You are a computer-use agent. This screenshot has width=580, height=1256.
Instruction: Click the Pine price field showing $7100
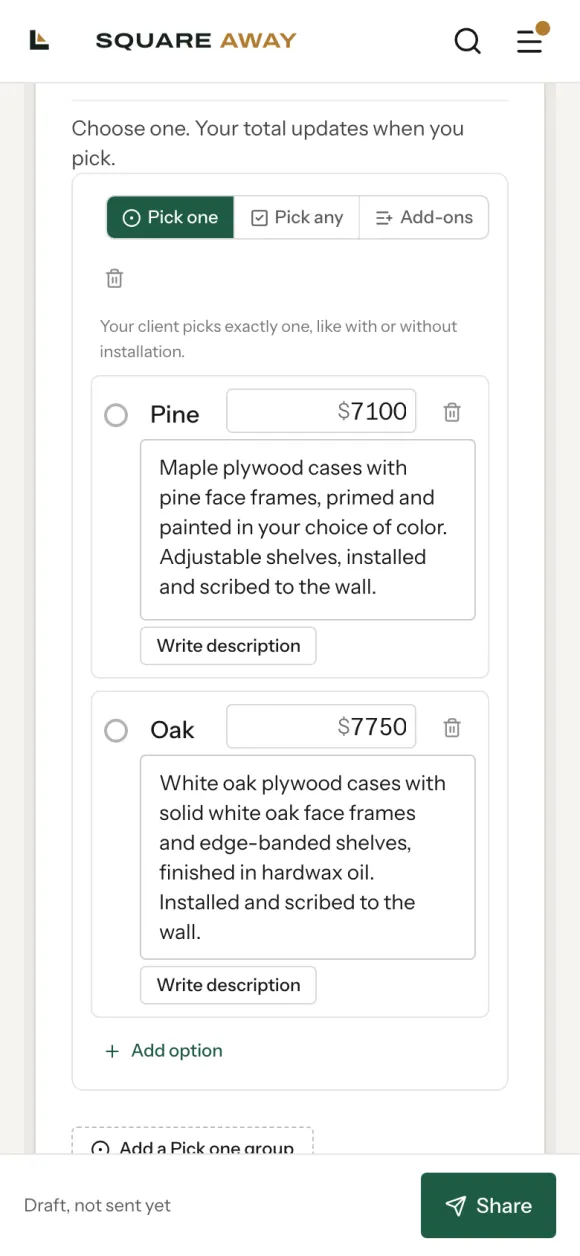click(x=321, y=411)
